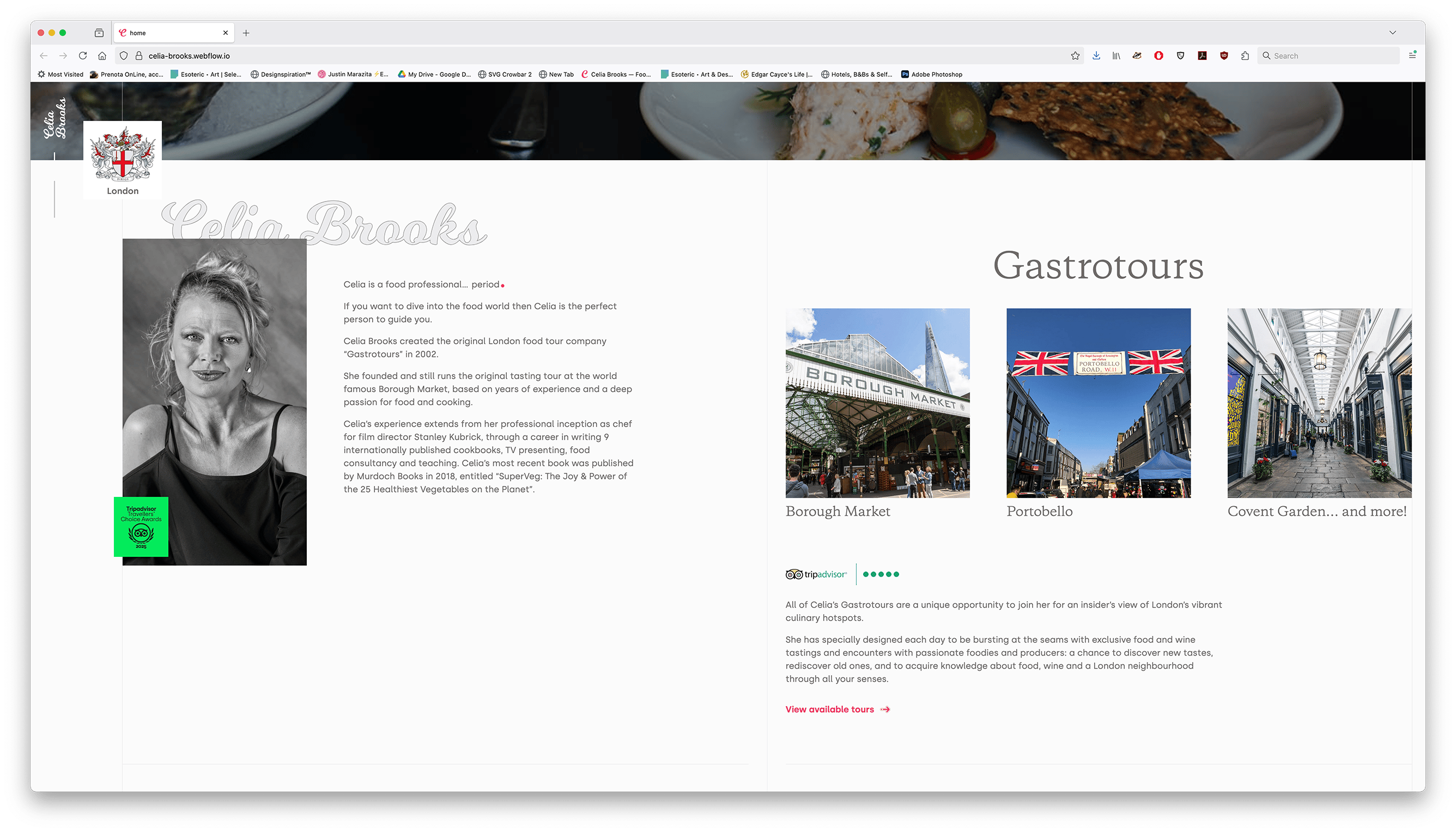Go to the browser home page

click(102, 56)
